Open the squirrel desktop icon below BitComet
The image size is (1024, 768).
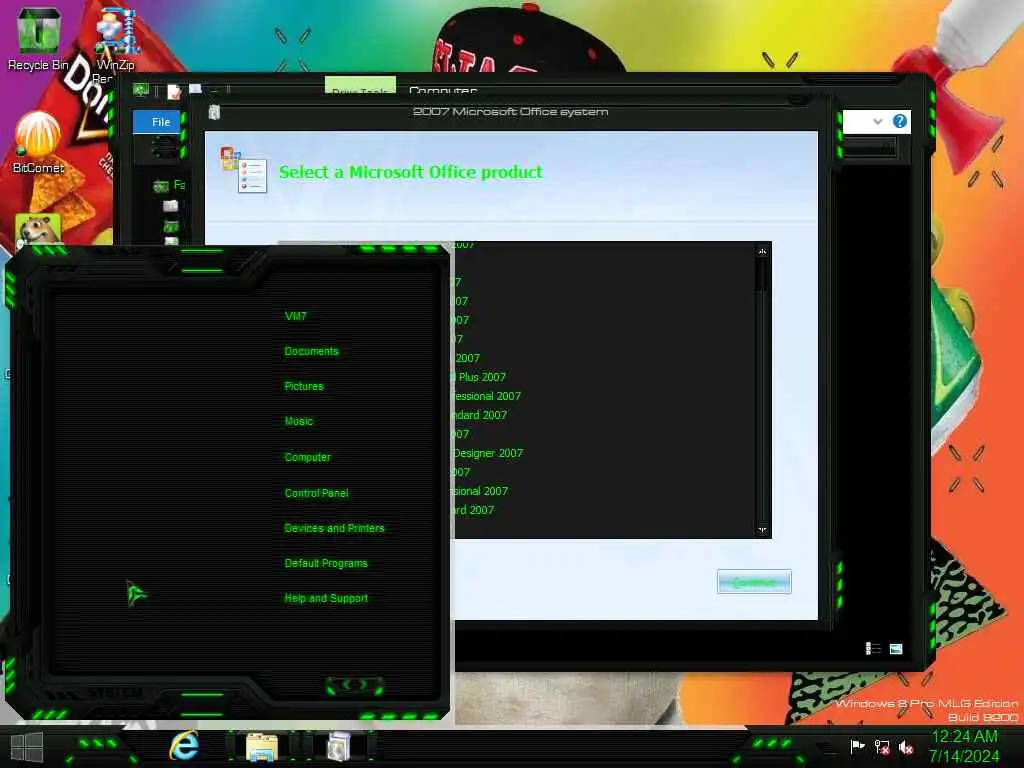click(39, 230)
